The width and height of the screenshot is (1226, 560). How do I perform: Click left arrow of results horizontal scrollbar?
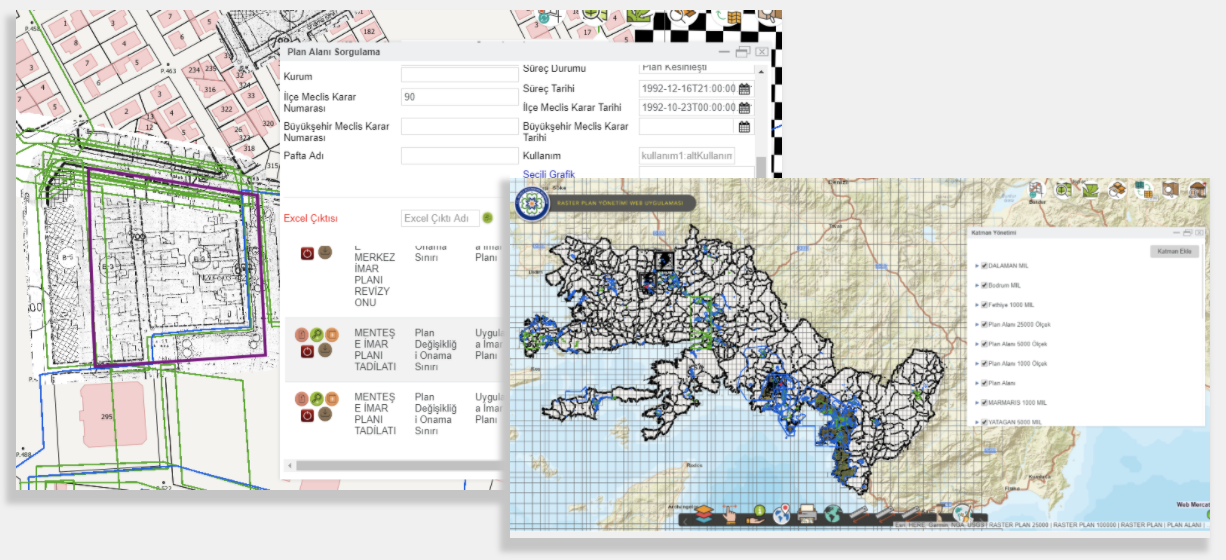click(x=290, y=466)
